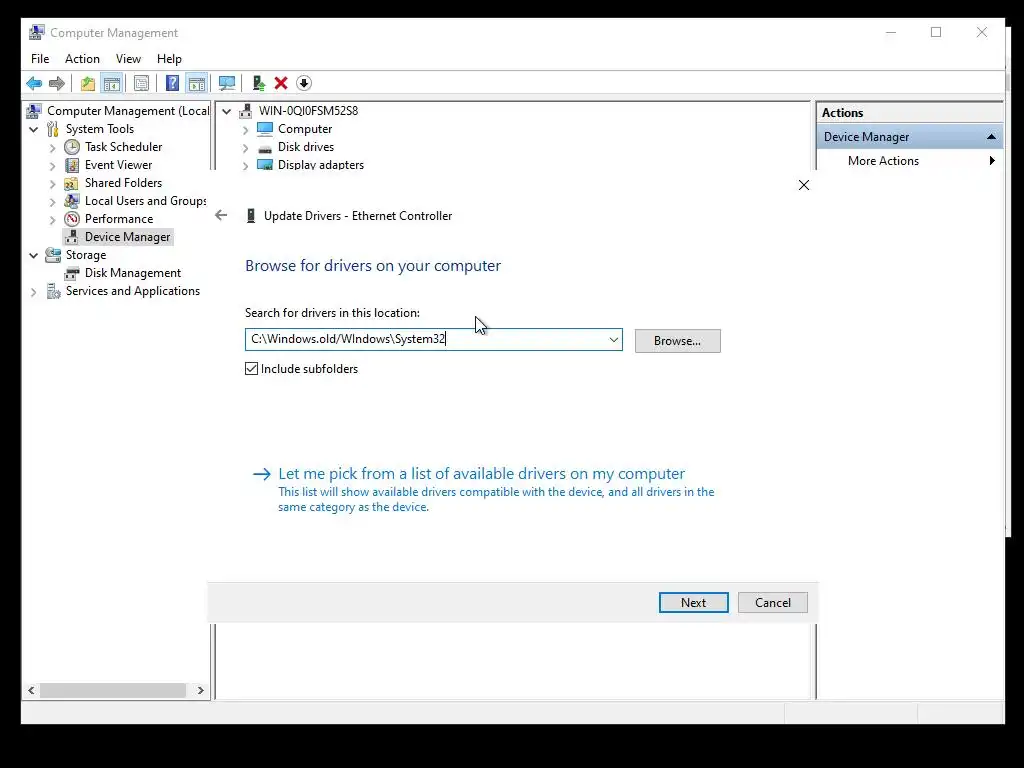Viewport: 1024px width, 768px height.
Task: Click Update device driver toolbar icon
Action: (x=259, y=83)
